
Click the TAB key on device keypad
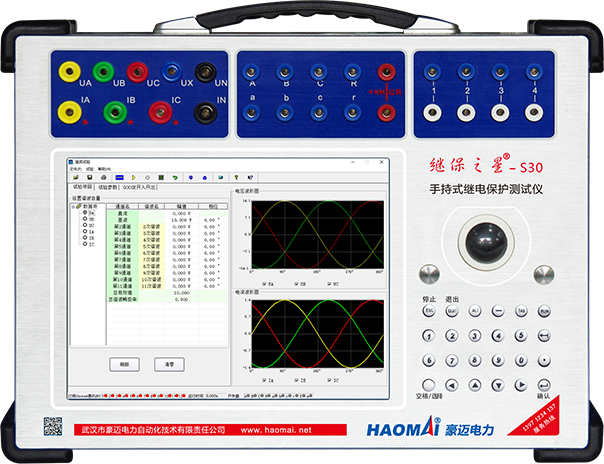tap(521, 311)
